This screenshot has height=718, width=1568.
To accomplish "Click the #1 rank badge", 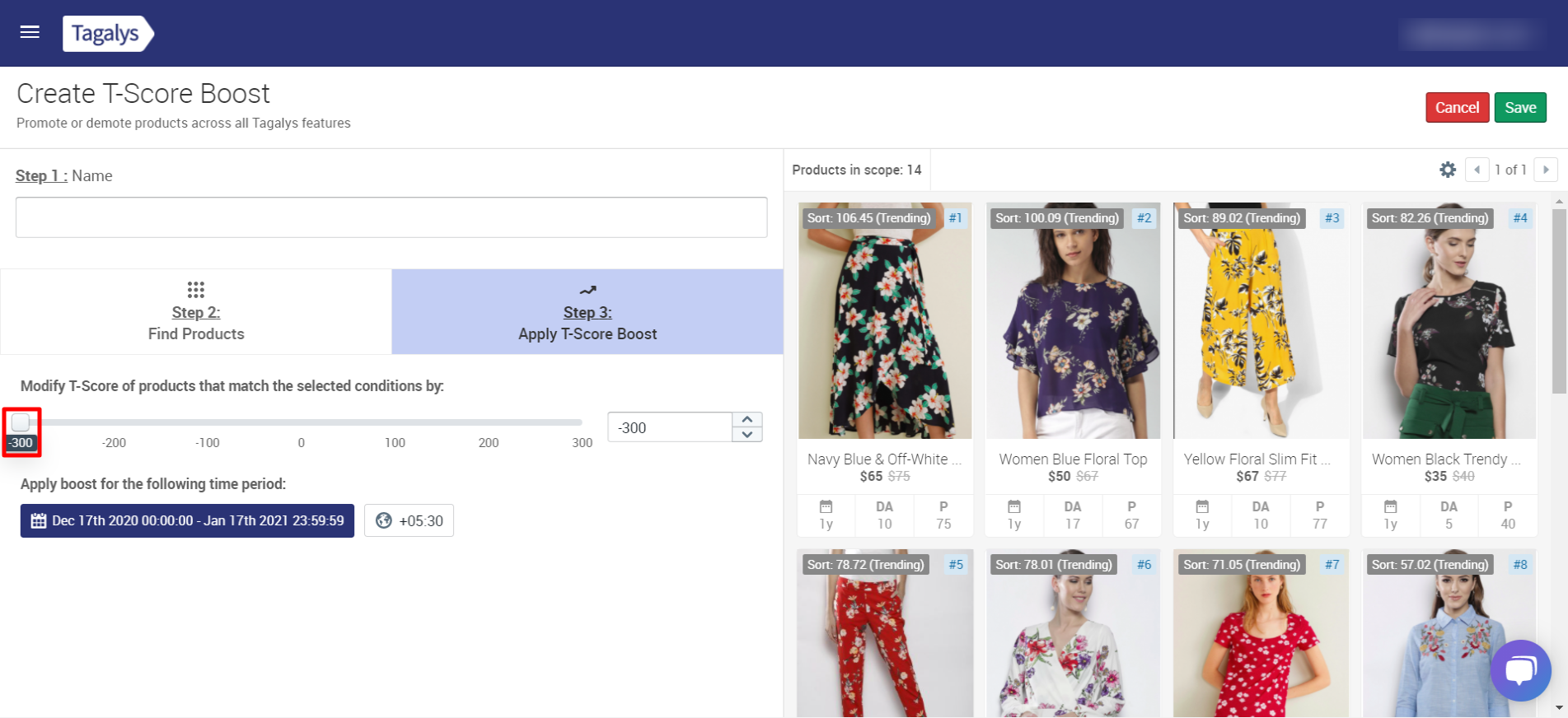I will (x=955, y=218).
